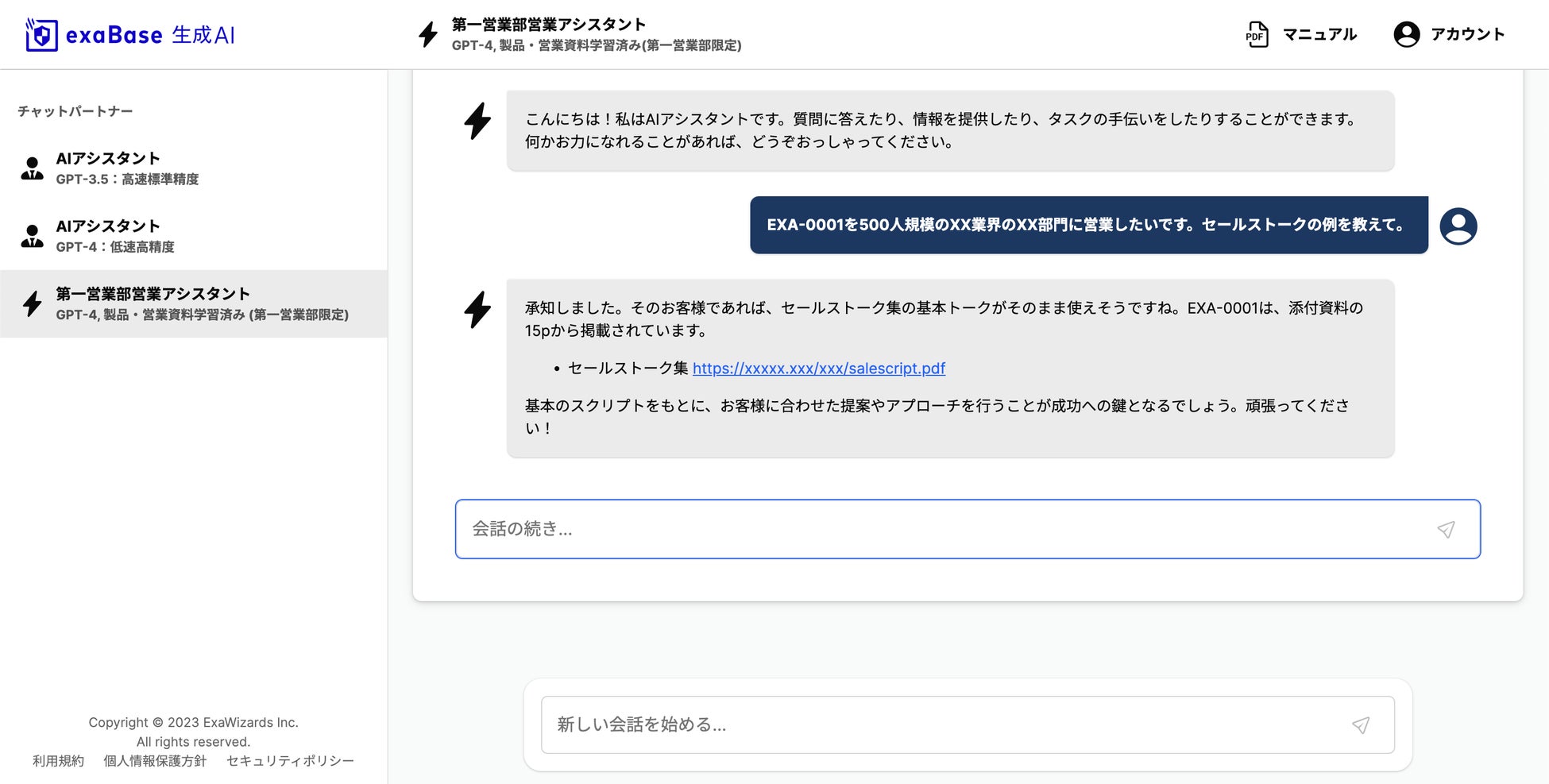Open the PDF manual icon
Viewport: 1549px width, 784px height.
pos(1257,35)
